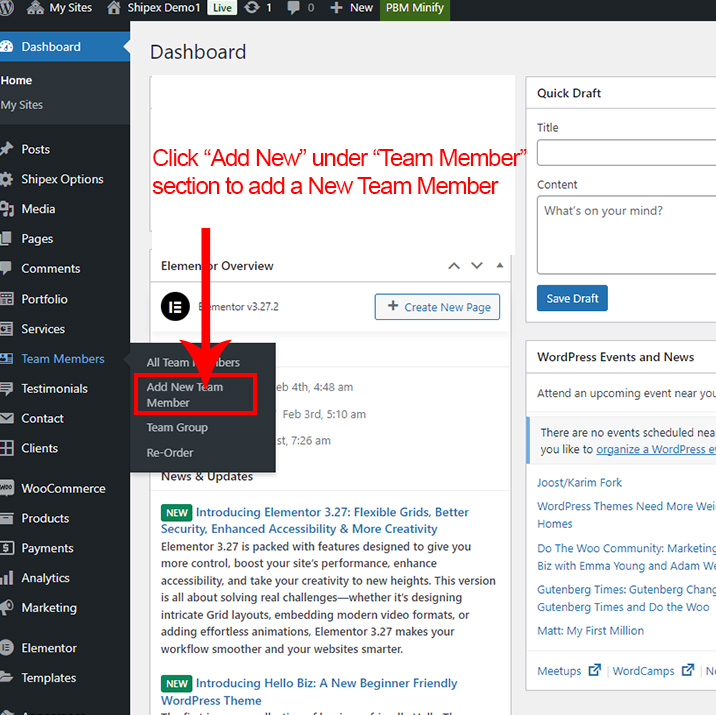
Task: Click the WordPress logo in admin bar
Action: pos(6,7)
